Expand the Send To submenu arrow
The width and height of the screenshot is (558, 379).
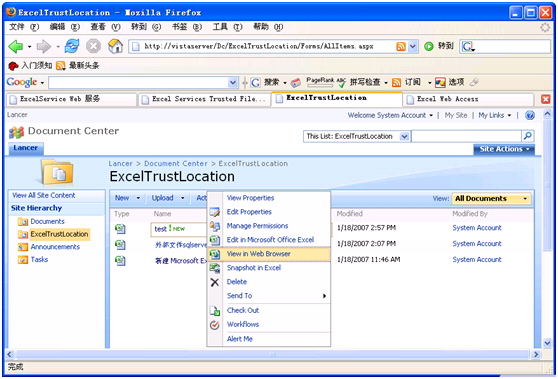(324, 296)
